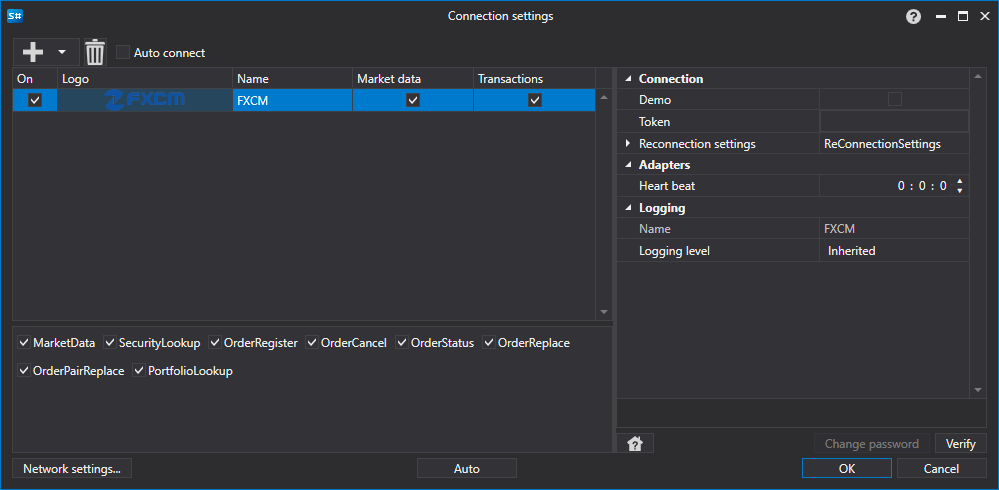Uncheck the SecurityLookup checkbox
Viewport: 999px width, 490px height.
[x=110, y=343]
